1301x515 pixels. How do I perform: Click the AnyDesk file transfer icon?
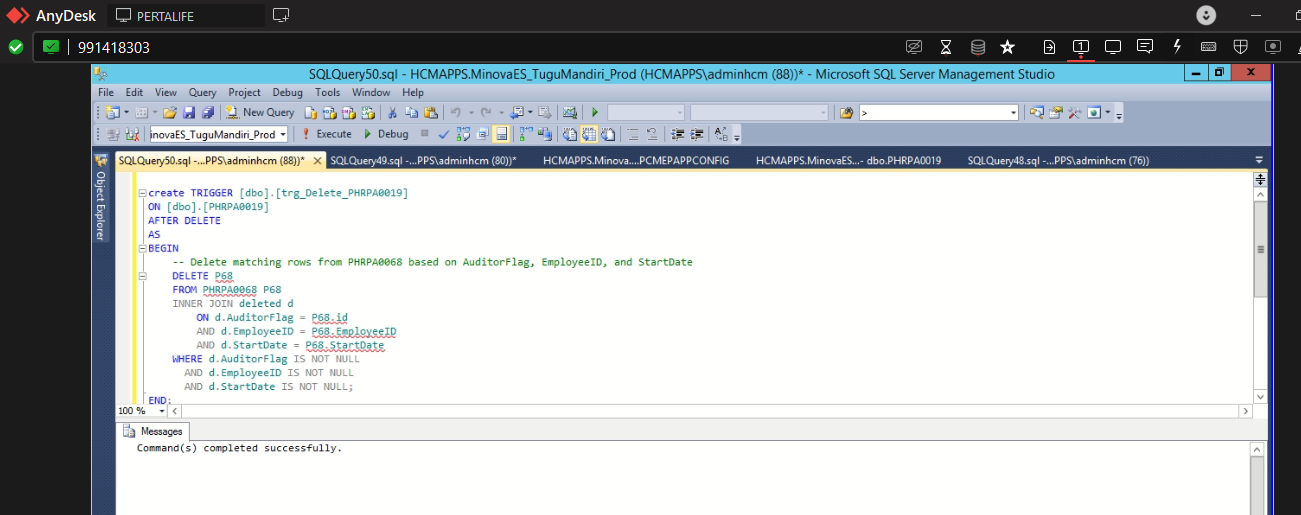pyautogui.click(x=1049, y=47)
